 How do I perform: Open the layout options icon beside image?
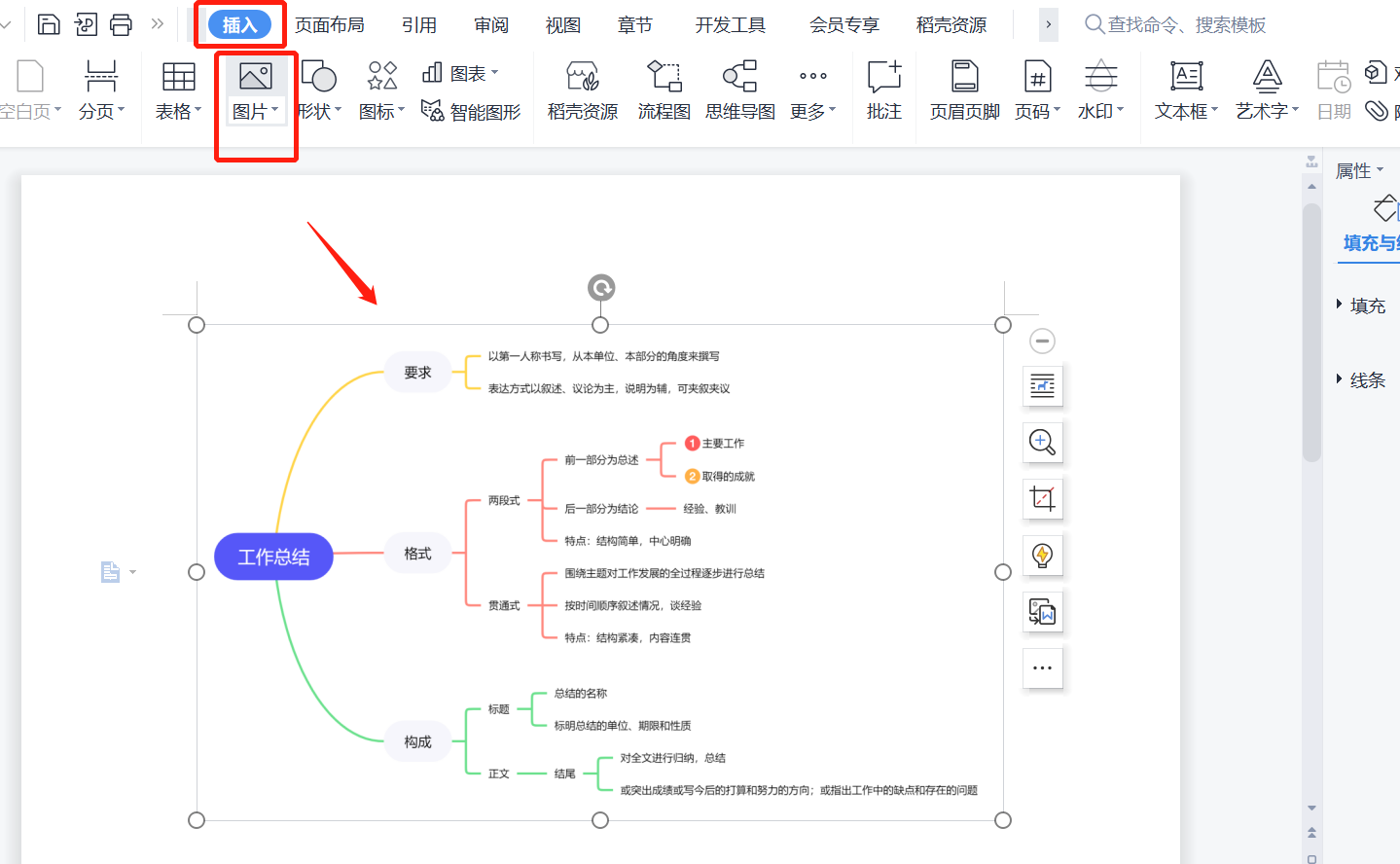click(x=1042, y=386)
